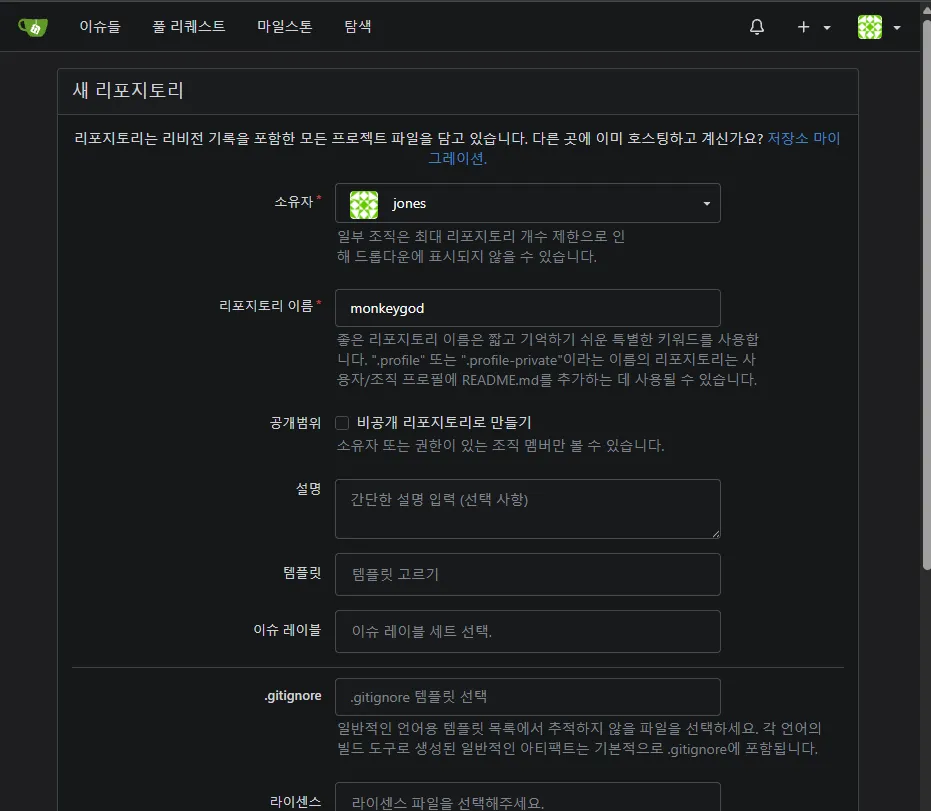This screenshot has width=931, height=811.
Task: Expand the create menu dropdown arrow
Action: 827,27
